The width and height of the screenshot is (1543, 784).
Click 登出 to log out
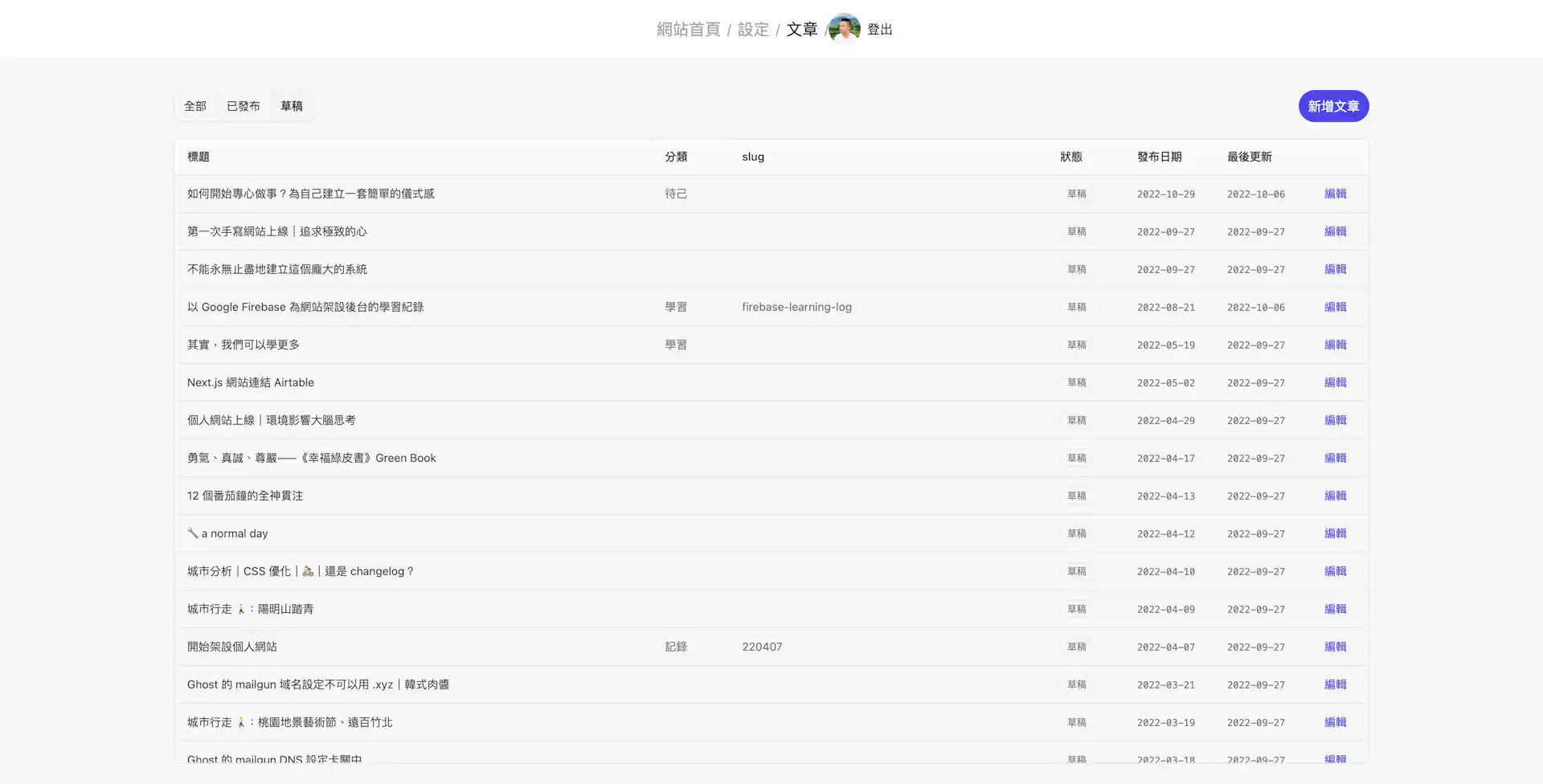tap(880, 30)
